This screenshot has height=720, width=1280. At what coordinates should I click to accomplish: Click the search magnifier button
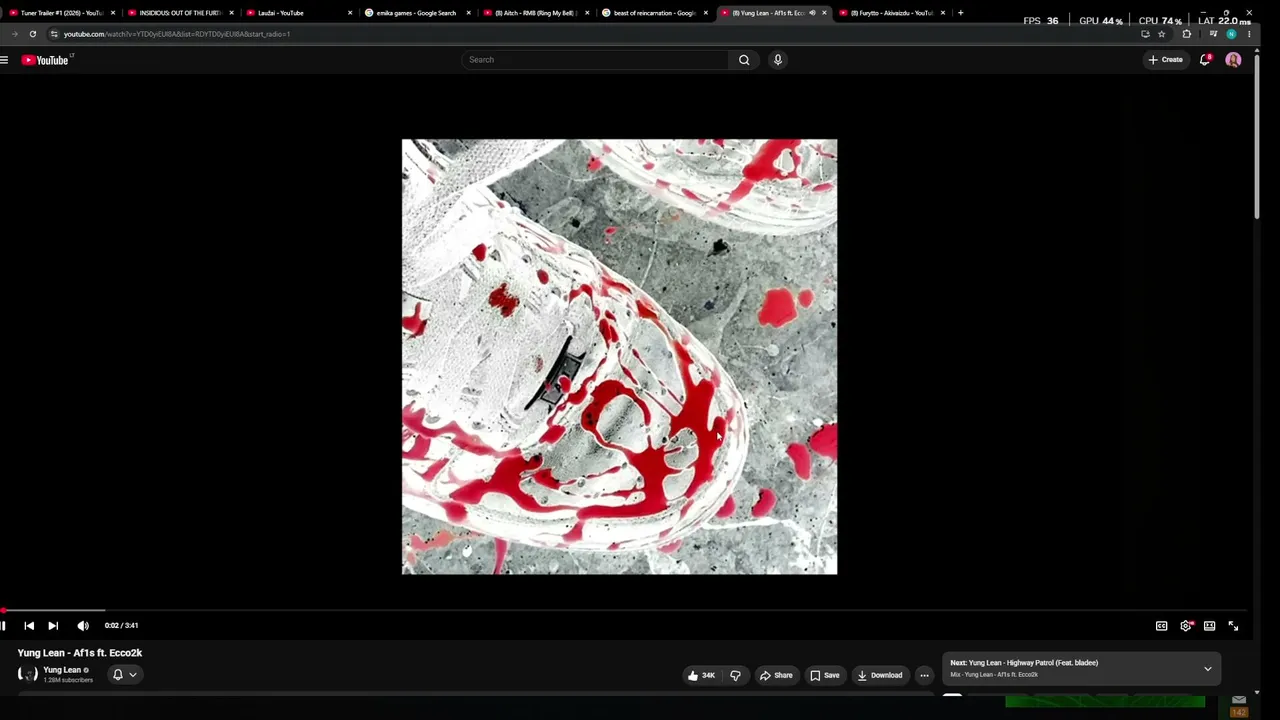tap(744, 60)
